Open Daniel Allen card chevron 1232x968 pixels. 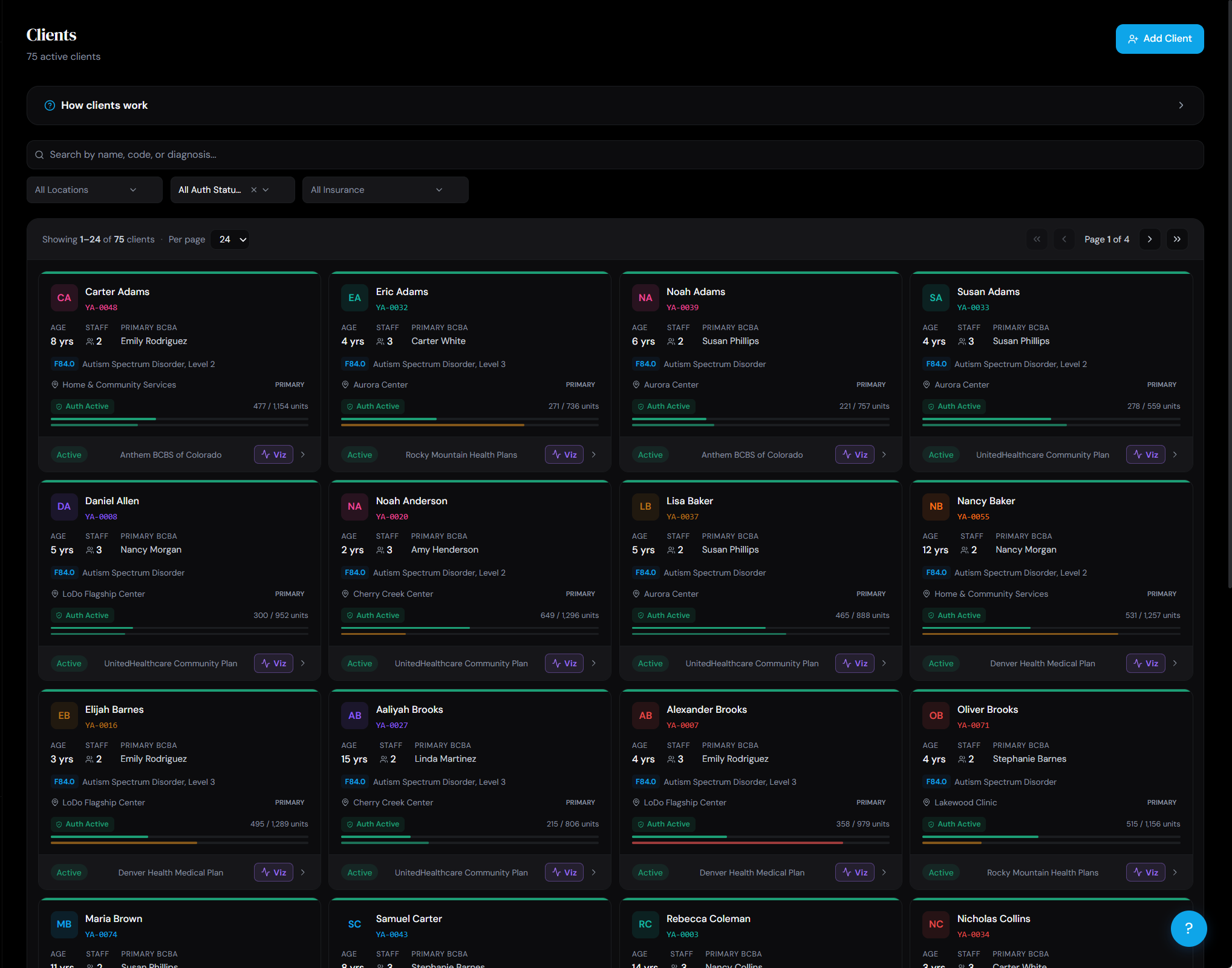(303, 663)
